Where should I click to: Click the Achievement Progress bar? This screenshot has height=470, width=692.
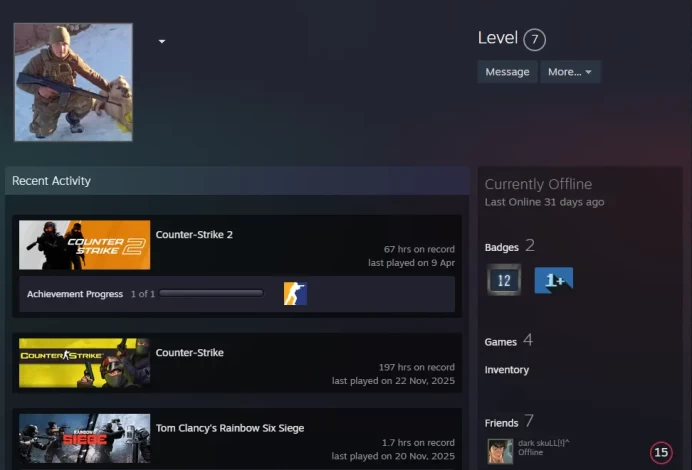(x=211, y=293)
